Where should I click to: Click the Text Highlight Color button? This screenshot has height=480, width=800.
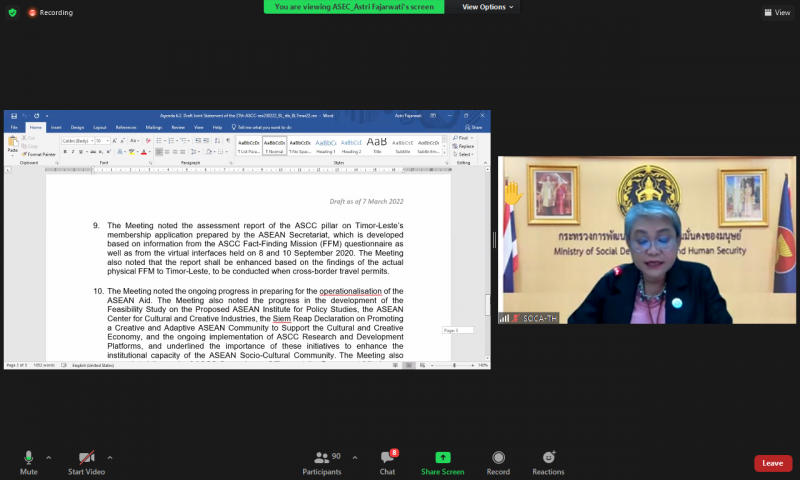[132, 151]
